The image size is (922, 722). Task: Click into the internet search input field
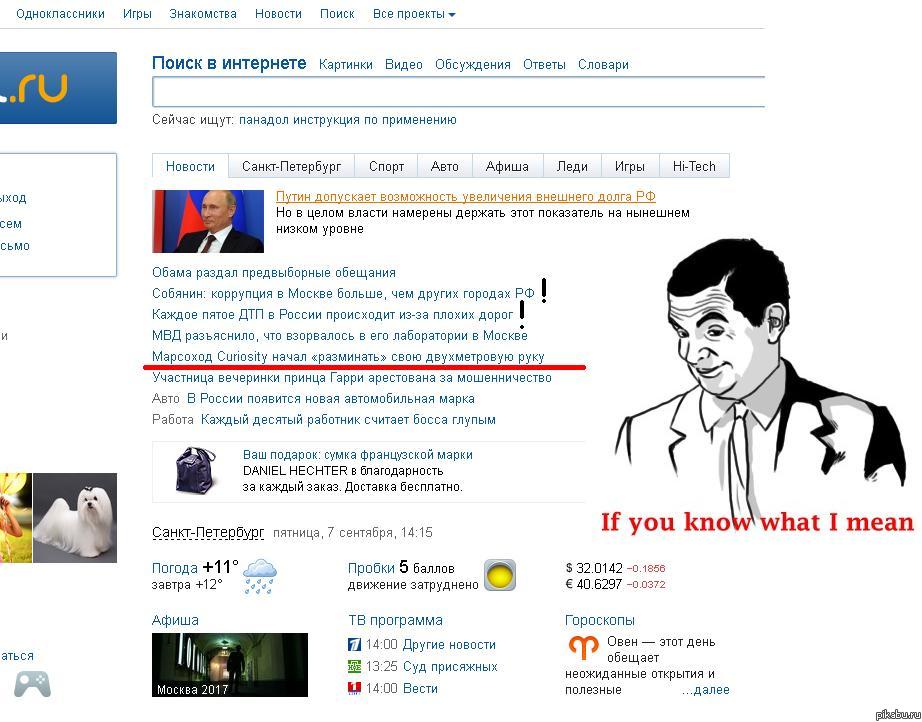point(459,92)
